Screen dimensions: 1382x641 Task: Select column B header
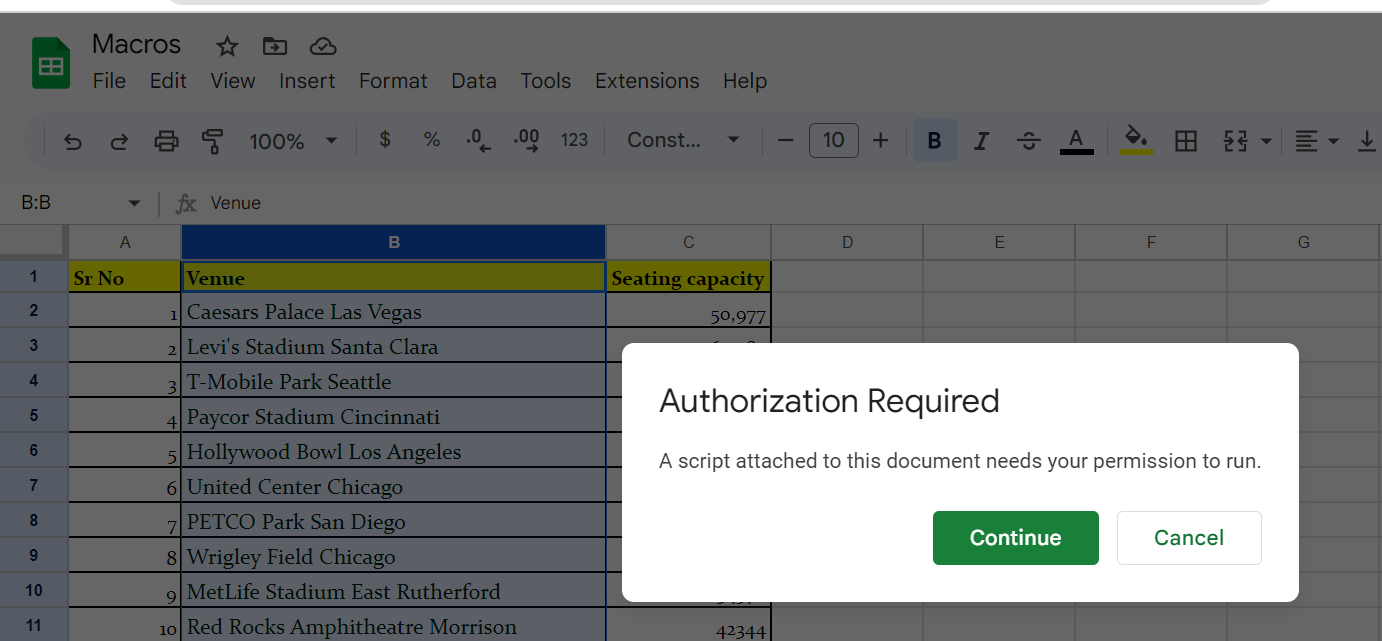pos(394,242)
